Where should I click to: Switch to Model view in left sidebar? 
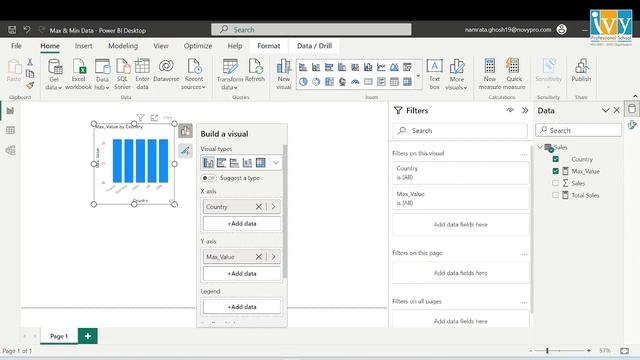point(10,150)
